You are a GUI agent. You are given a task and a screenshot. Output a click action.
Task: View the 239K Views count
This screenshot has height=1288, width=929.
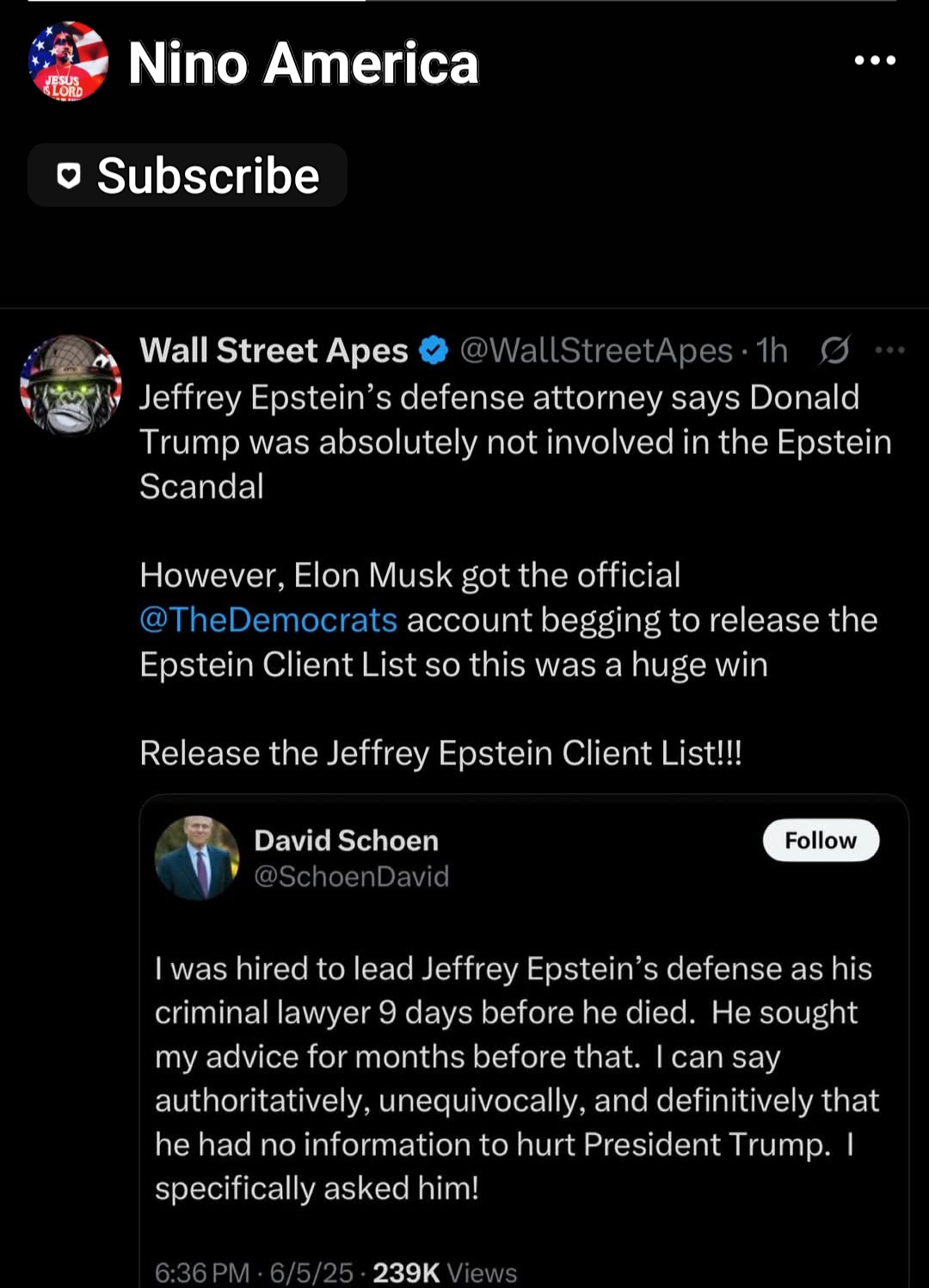[445, 1273]
